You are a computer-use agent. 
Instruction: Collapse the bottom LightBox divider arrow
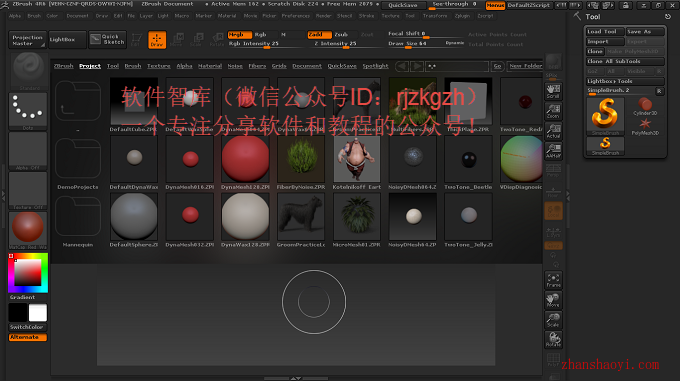pos(296,378)
